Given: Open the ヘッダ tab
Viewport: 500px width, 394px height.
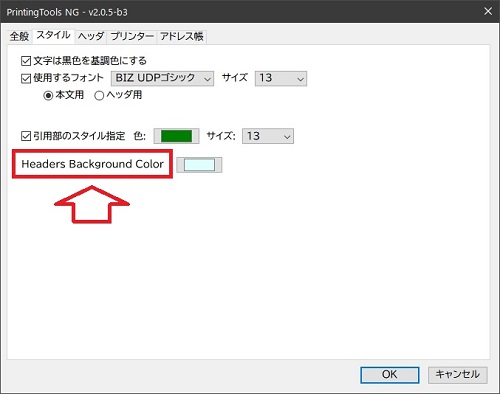Looking at the screenshot, I should click(91, 36).
